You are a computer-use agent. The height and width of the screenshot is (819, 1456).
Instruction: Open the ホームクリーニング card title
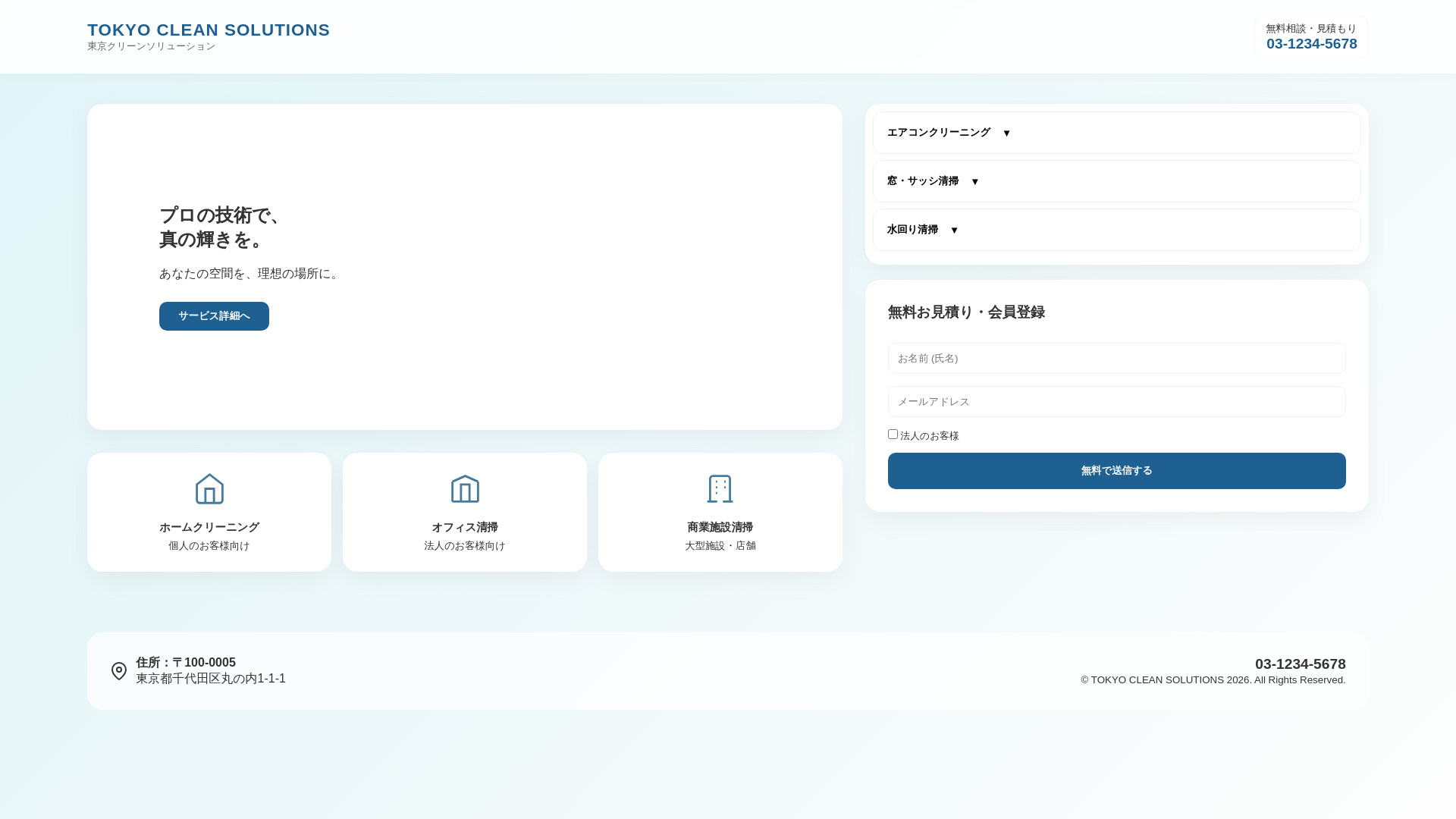pos(209,528)
